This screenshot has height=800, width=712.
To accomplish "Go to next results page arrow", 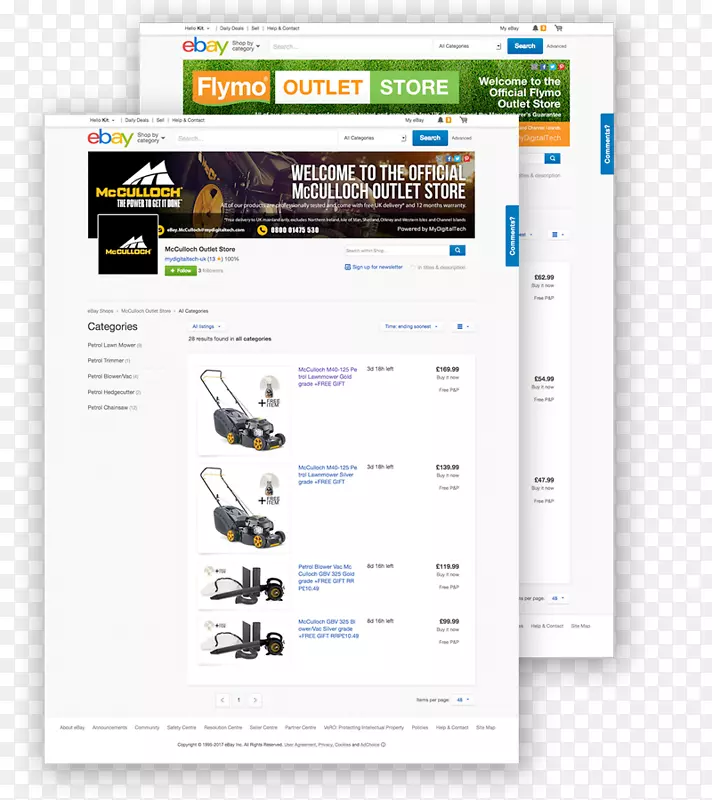I will pos(255,700).
